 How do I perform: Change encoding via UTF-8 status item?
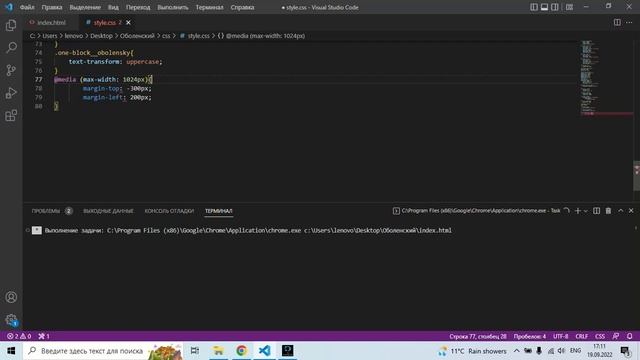[x=560, y=336]
